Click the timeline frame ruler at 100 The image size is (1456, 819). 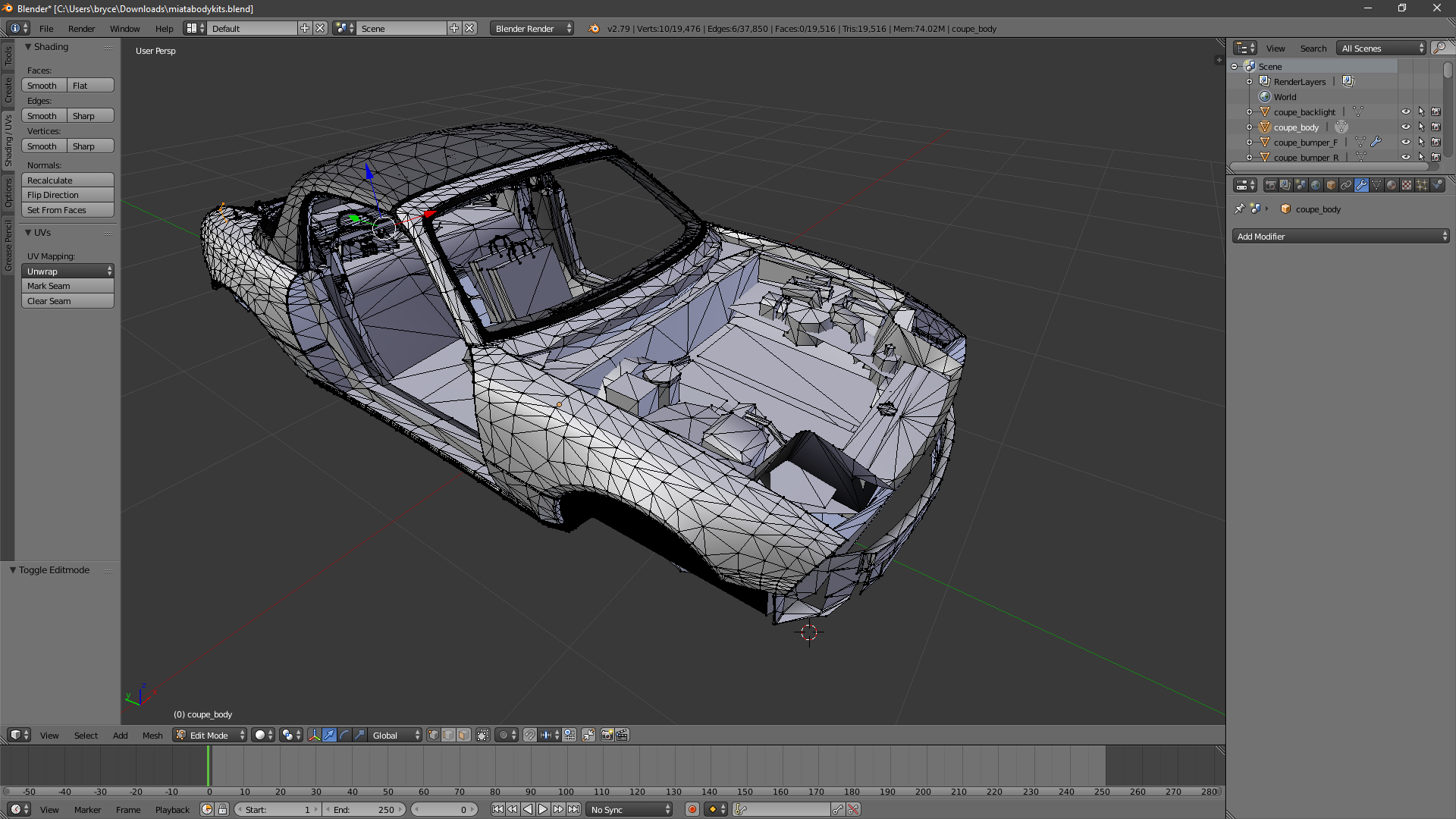[x=566, y=791]
